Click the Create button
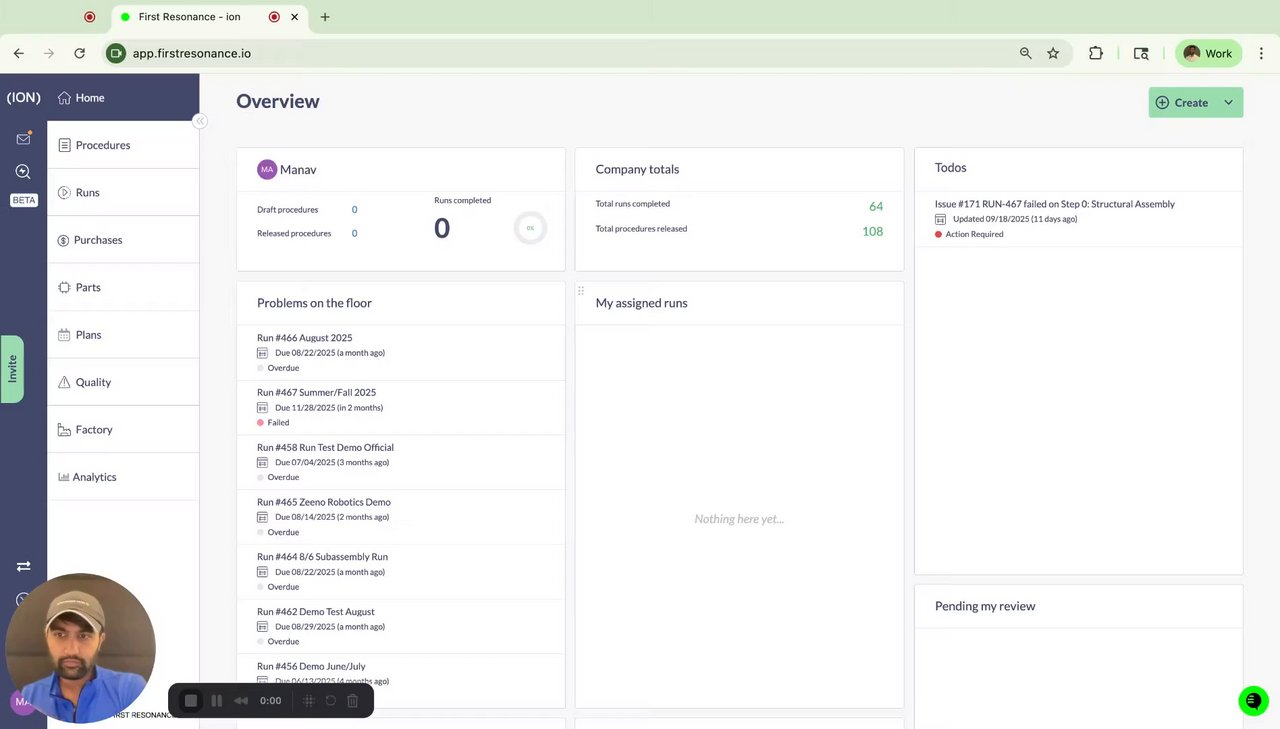This screenshot has height=729, width=1280. [x=1182, y=102]
